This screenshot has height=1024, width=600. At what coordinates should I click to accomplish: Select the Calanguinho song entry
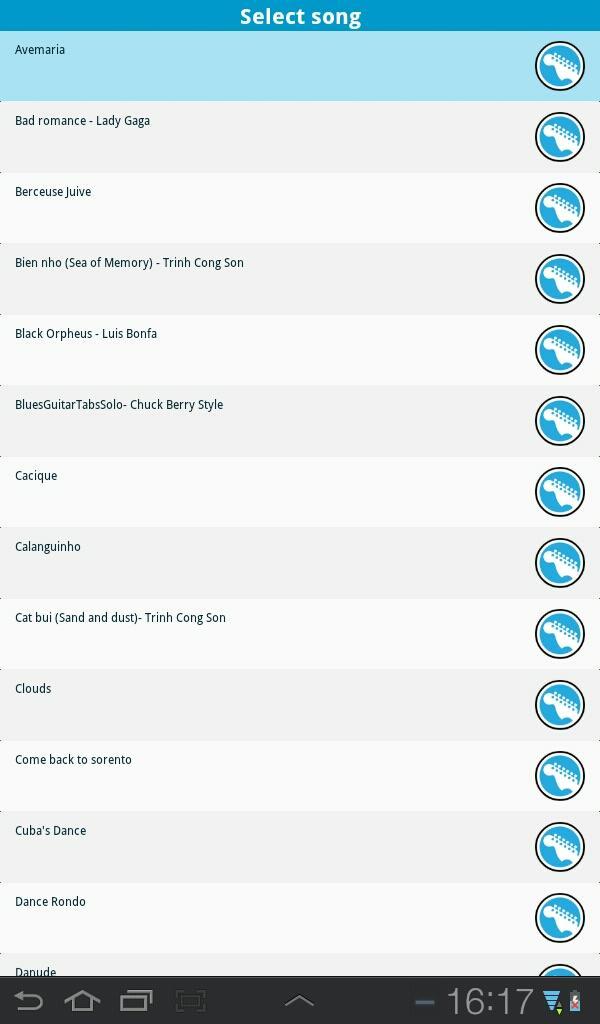300,563
